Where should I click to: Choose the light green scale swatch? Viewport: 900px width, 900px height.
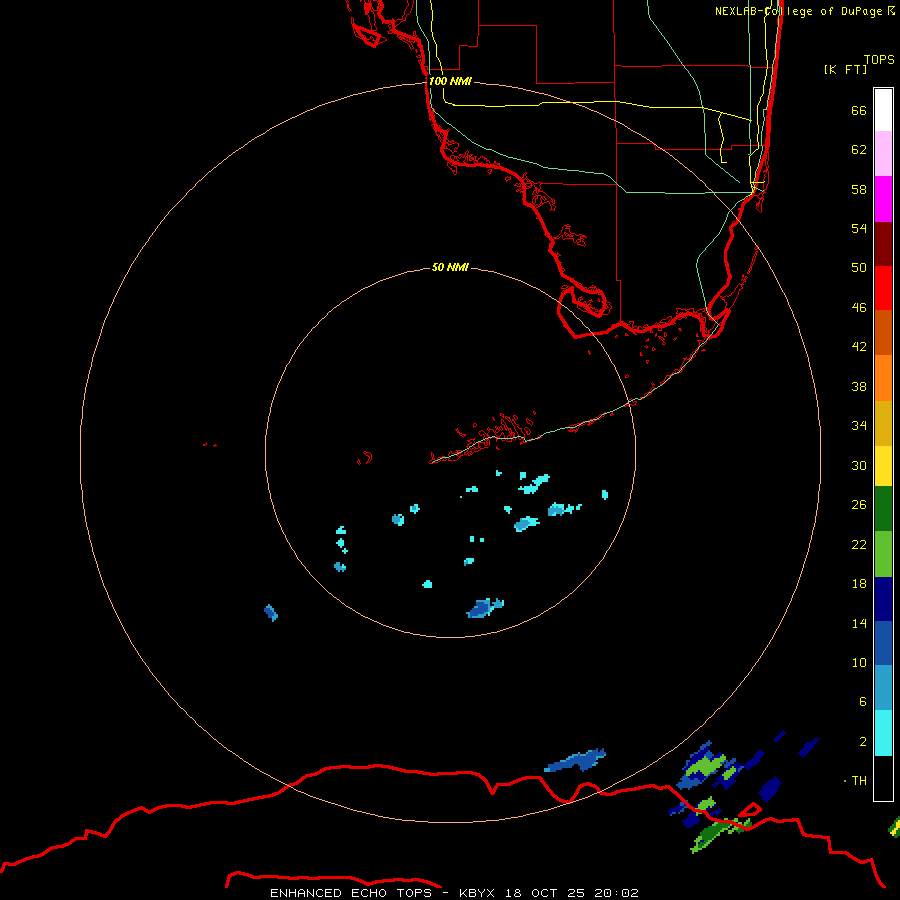click(883, 554)
